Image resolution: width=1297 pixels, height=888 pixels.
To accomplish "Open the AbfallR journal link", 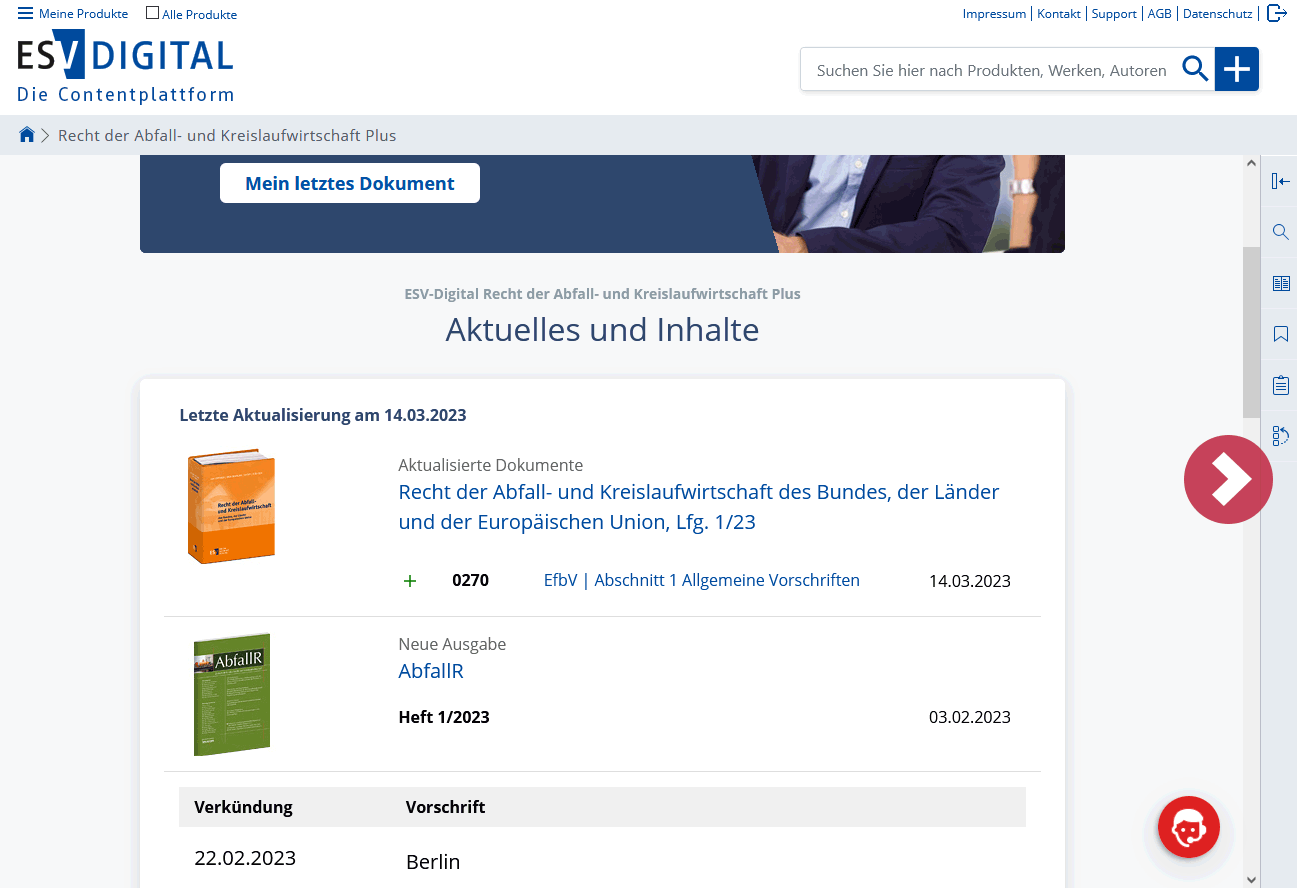I will [x=430, y=671].
